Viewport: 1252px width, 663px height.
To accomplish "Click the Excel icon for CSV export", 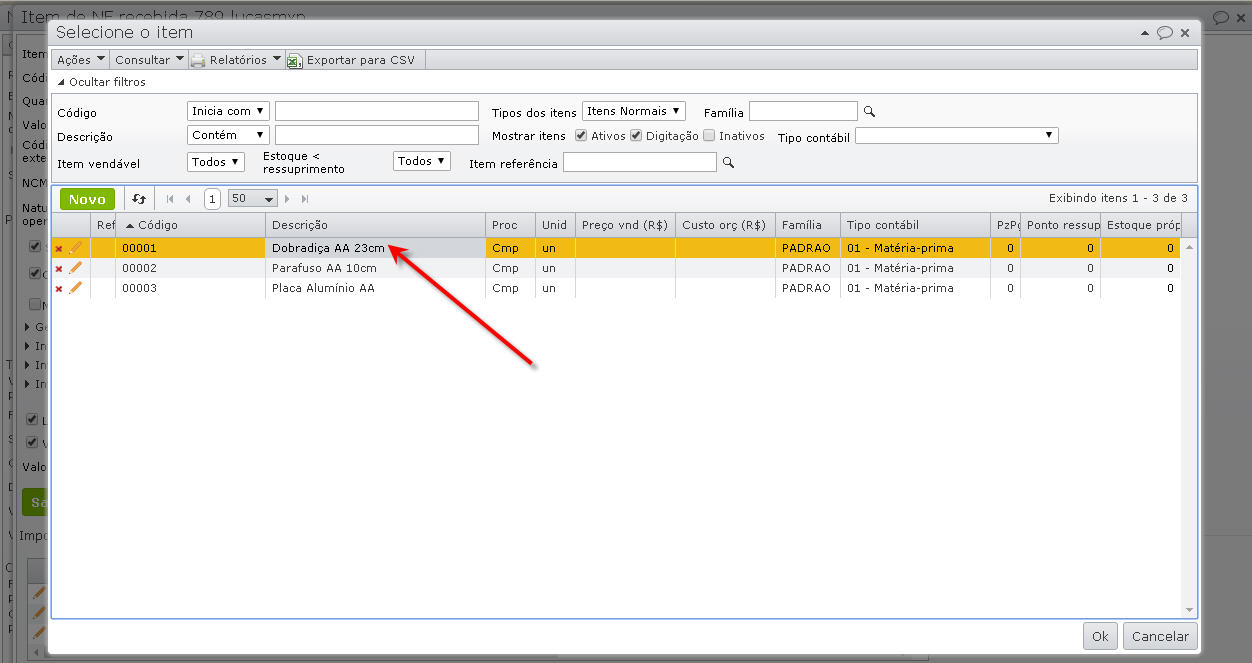I will [295, 60].
